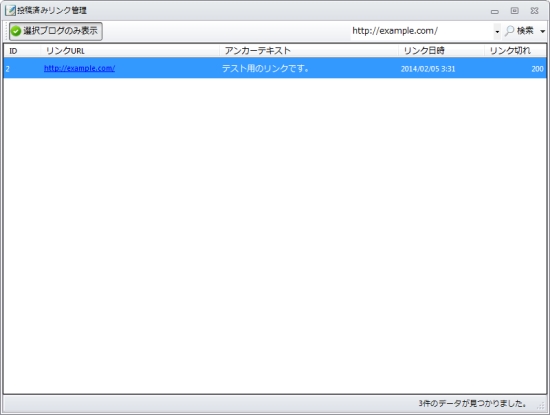Maximize the 投稿済みリンク管理 window
Screen dimensions: 550x415
[514, 11]
